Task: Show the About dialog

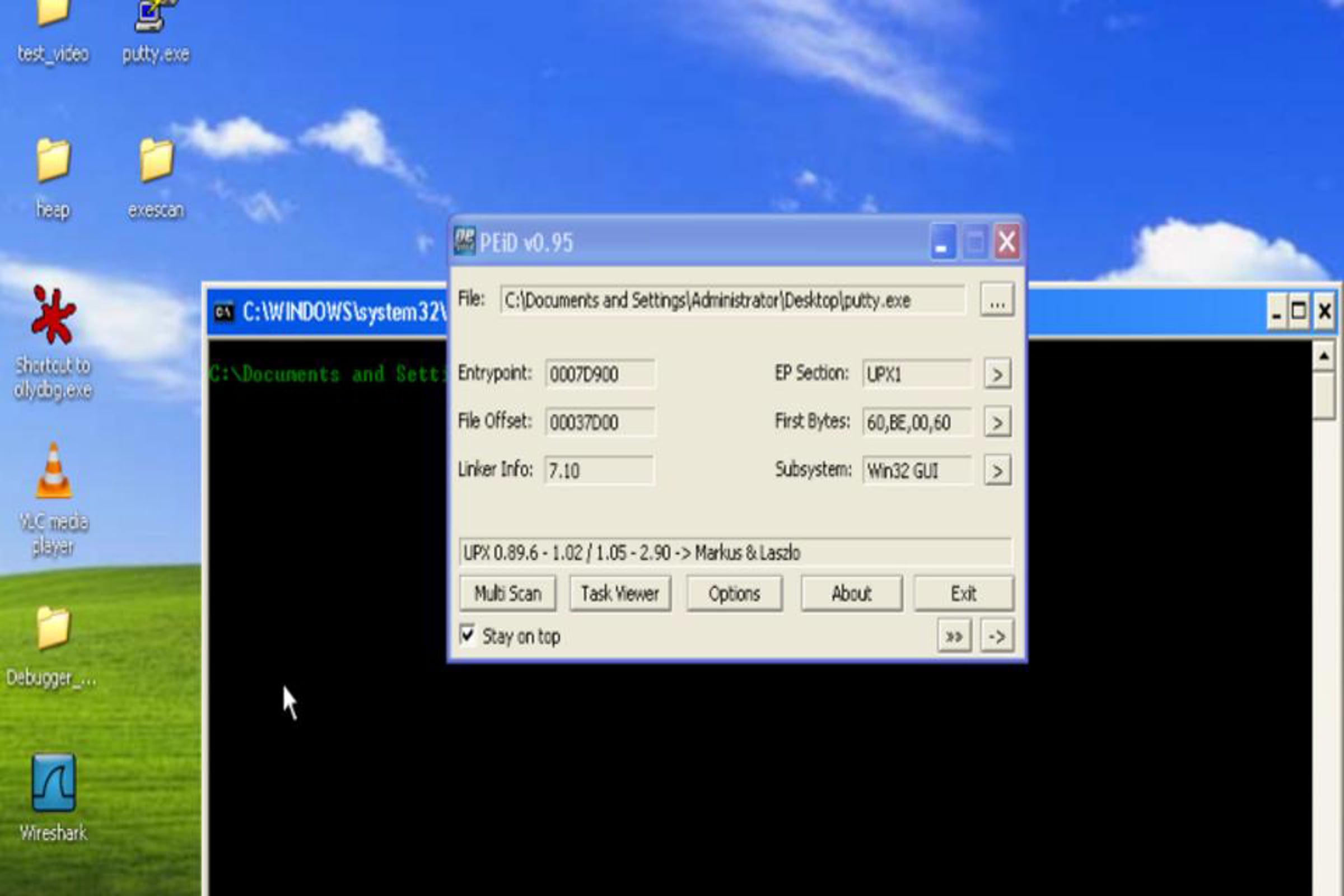Action: point(851,593)
